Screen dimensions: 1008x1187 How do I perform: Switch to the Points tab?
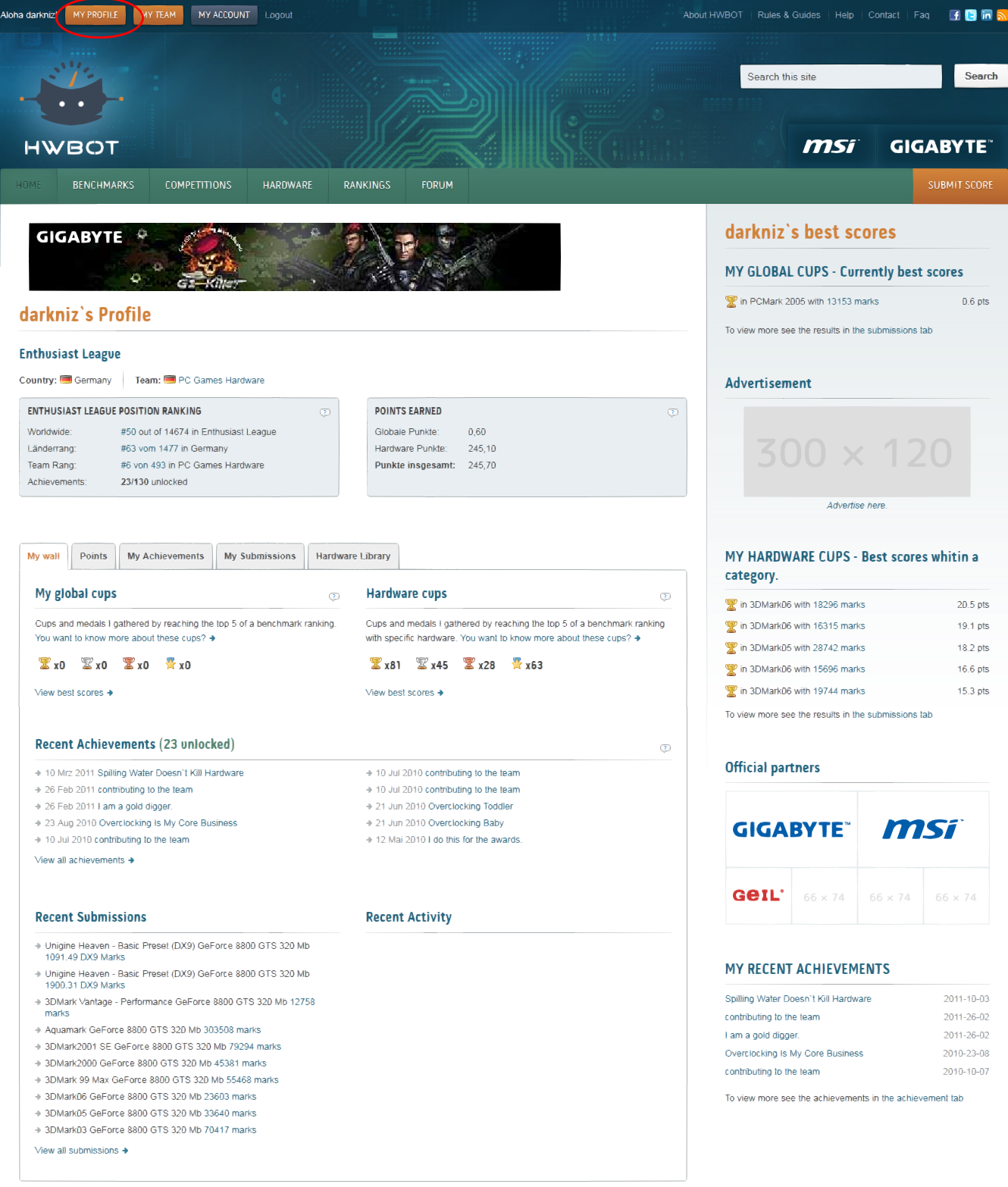click(x=94, y=556)
